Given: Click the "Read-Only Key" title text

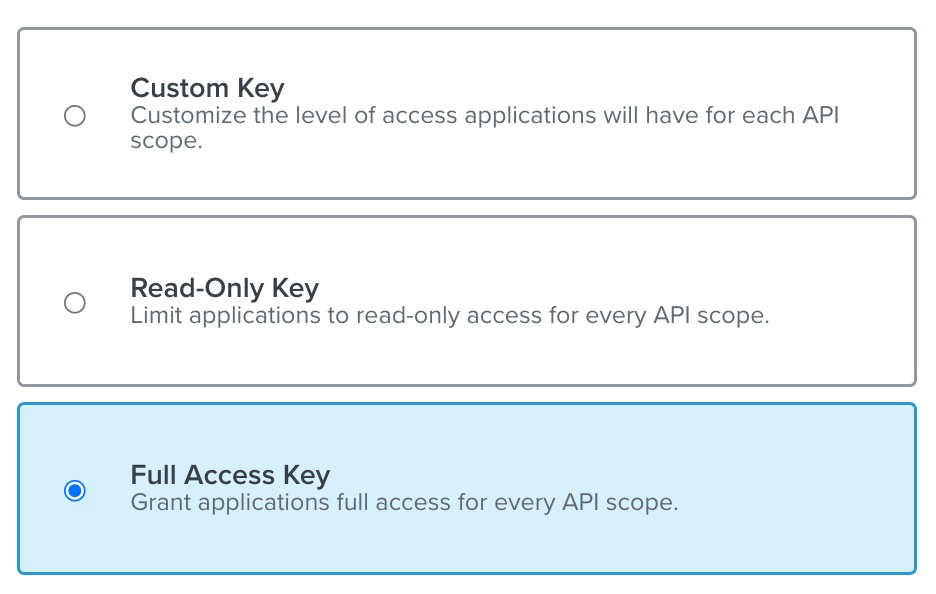Looking at the screenshot, I should (224, 289).
